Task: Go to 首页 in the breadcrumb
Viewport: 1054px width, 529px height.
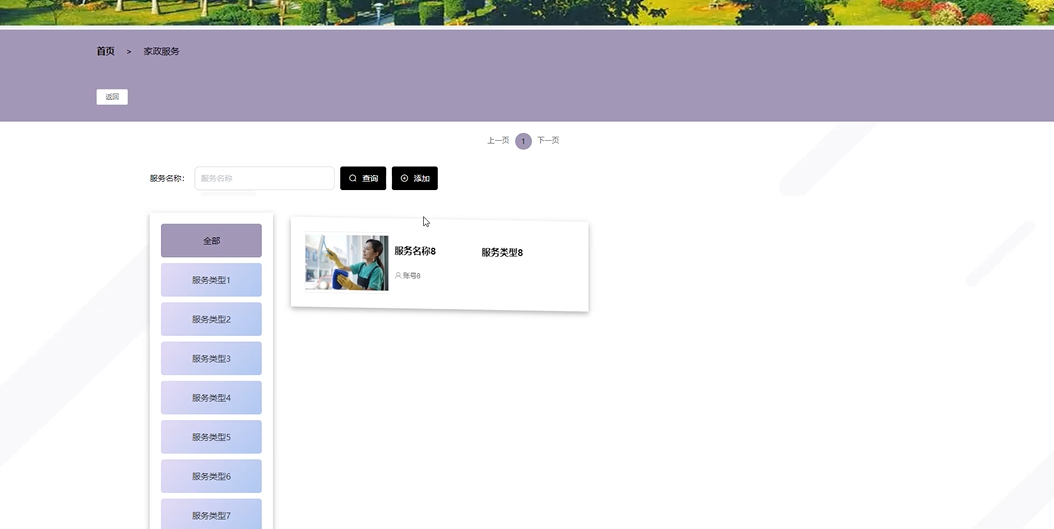Action: [x=106, y=51]
